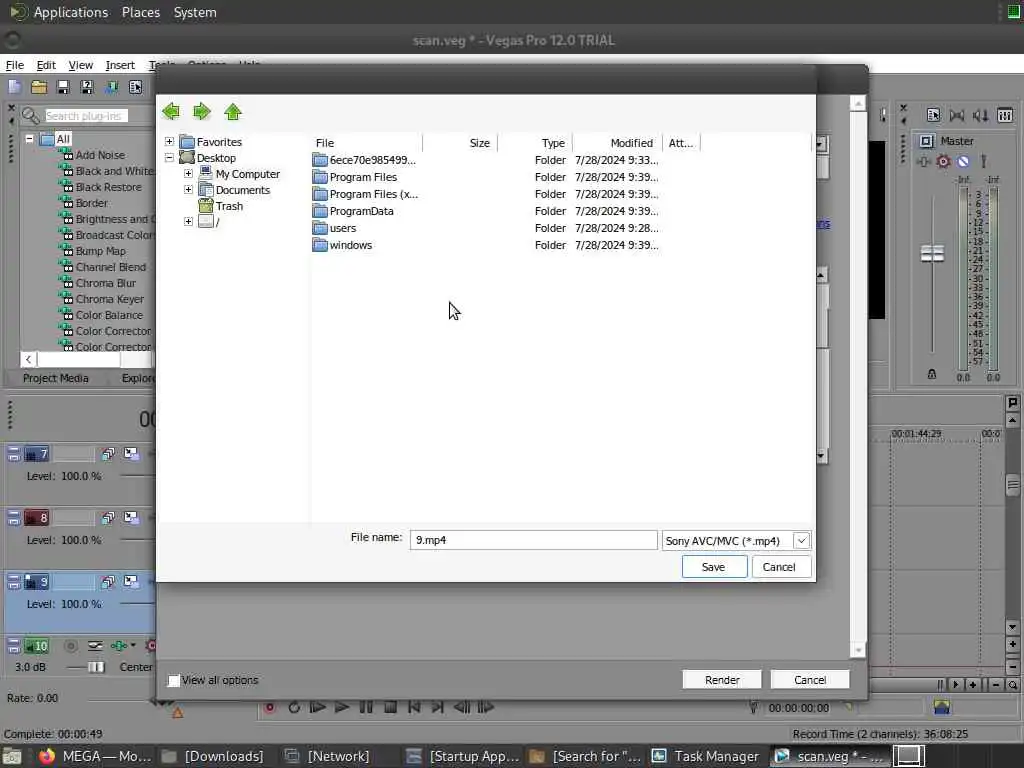Sort files by Modified column header
Screen dimensions: 1024x768
coord(619,142)
